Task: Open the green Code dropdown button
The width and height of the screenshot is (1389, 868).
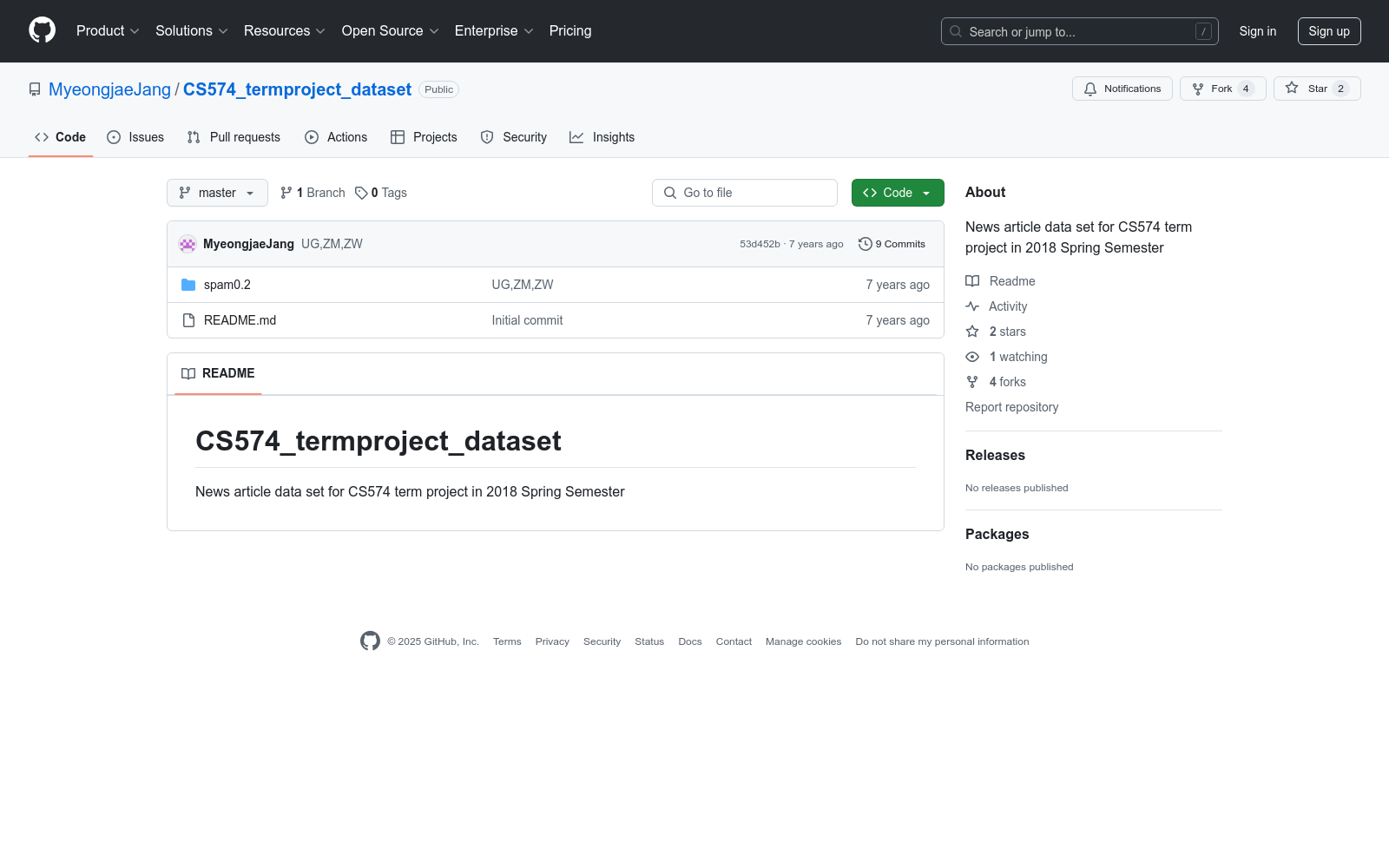Action: click(x=898, y=193)
